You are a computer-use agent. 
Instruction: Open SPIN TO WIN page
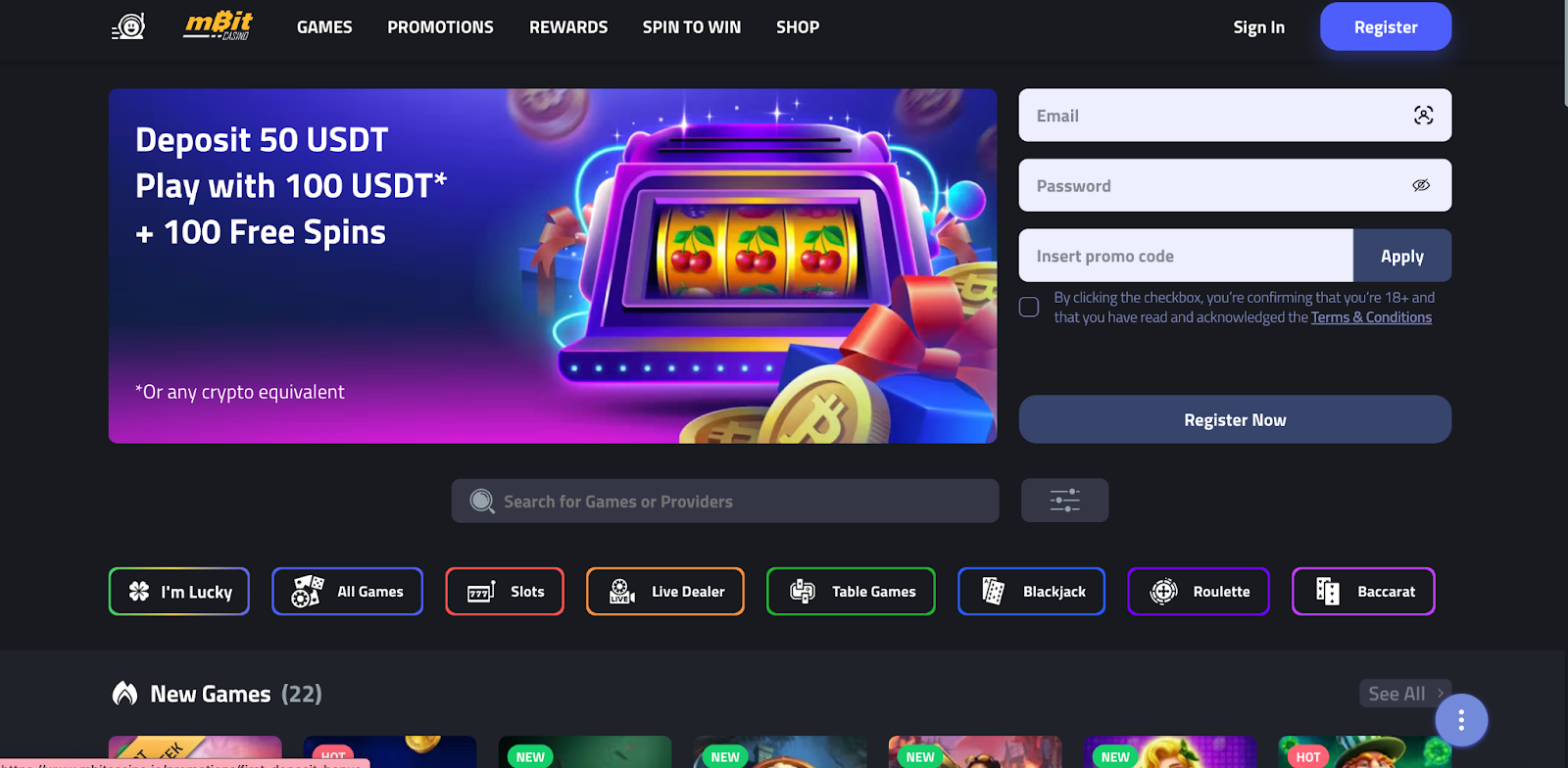(692, 27)
